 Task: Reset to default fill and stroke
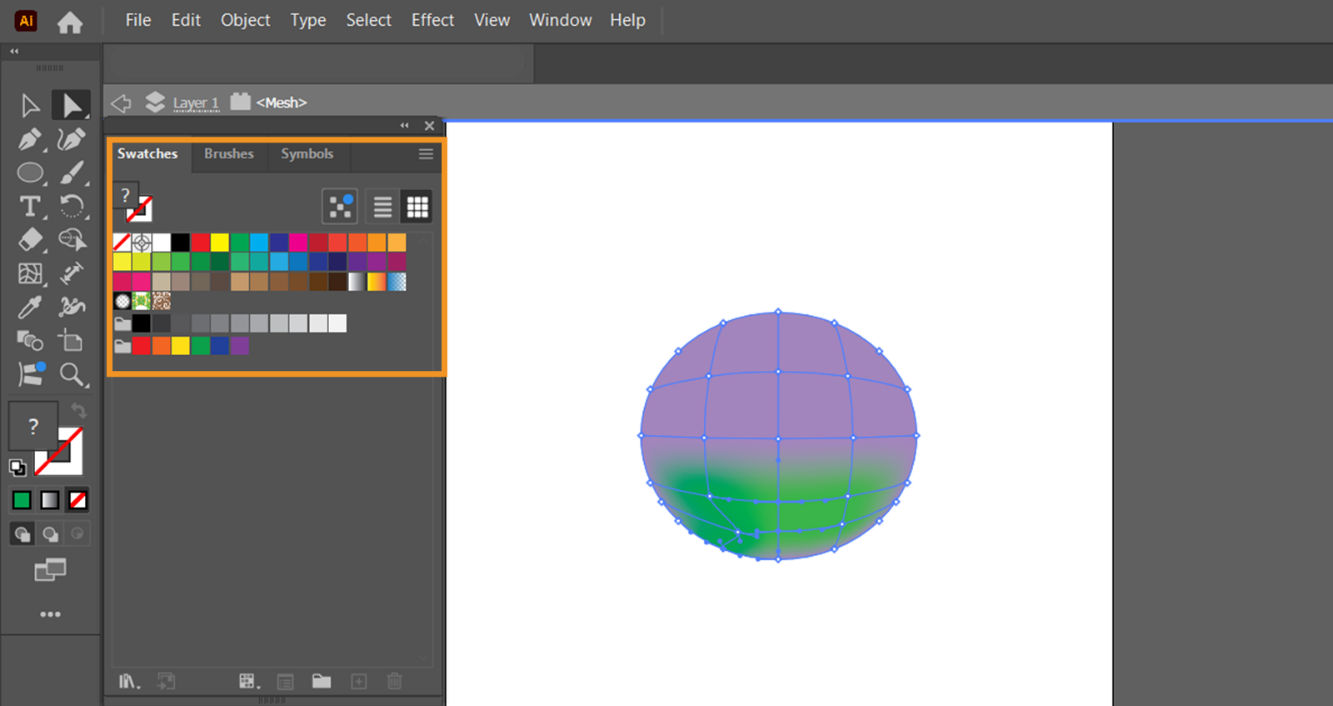17,467
